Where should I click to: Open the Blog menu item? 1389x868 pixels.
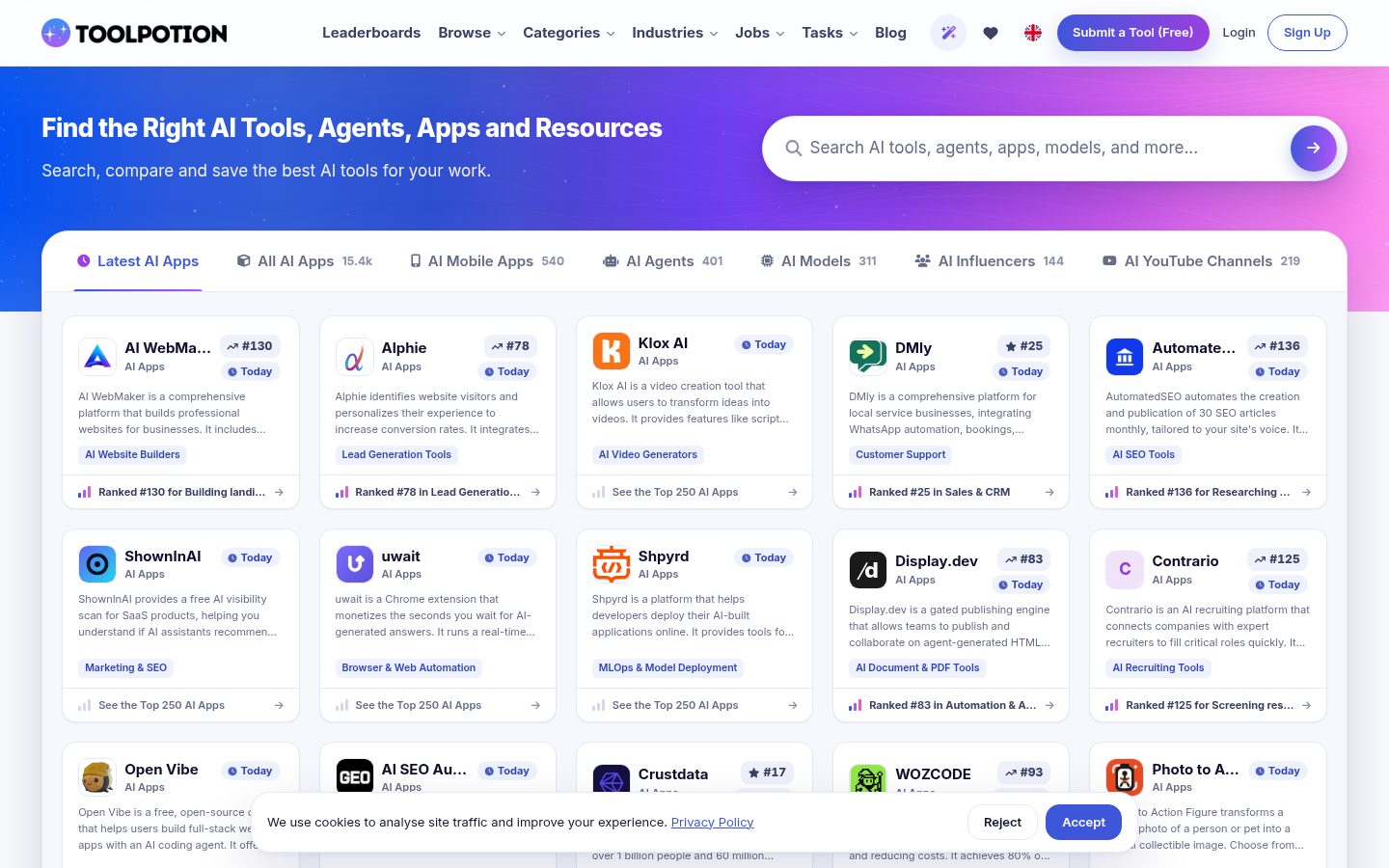point(890,33)
